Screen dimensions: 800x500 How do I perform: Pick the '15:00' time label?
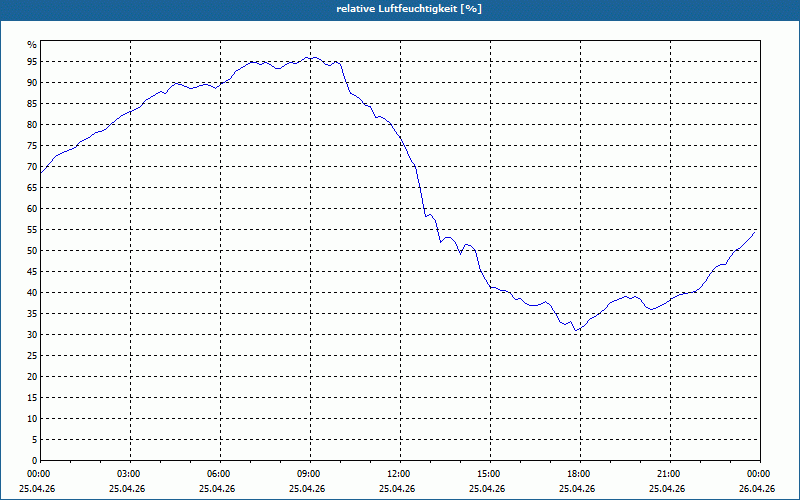point(488,474)
